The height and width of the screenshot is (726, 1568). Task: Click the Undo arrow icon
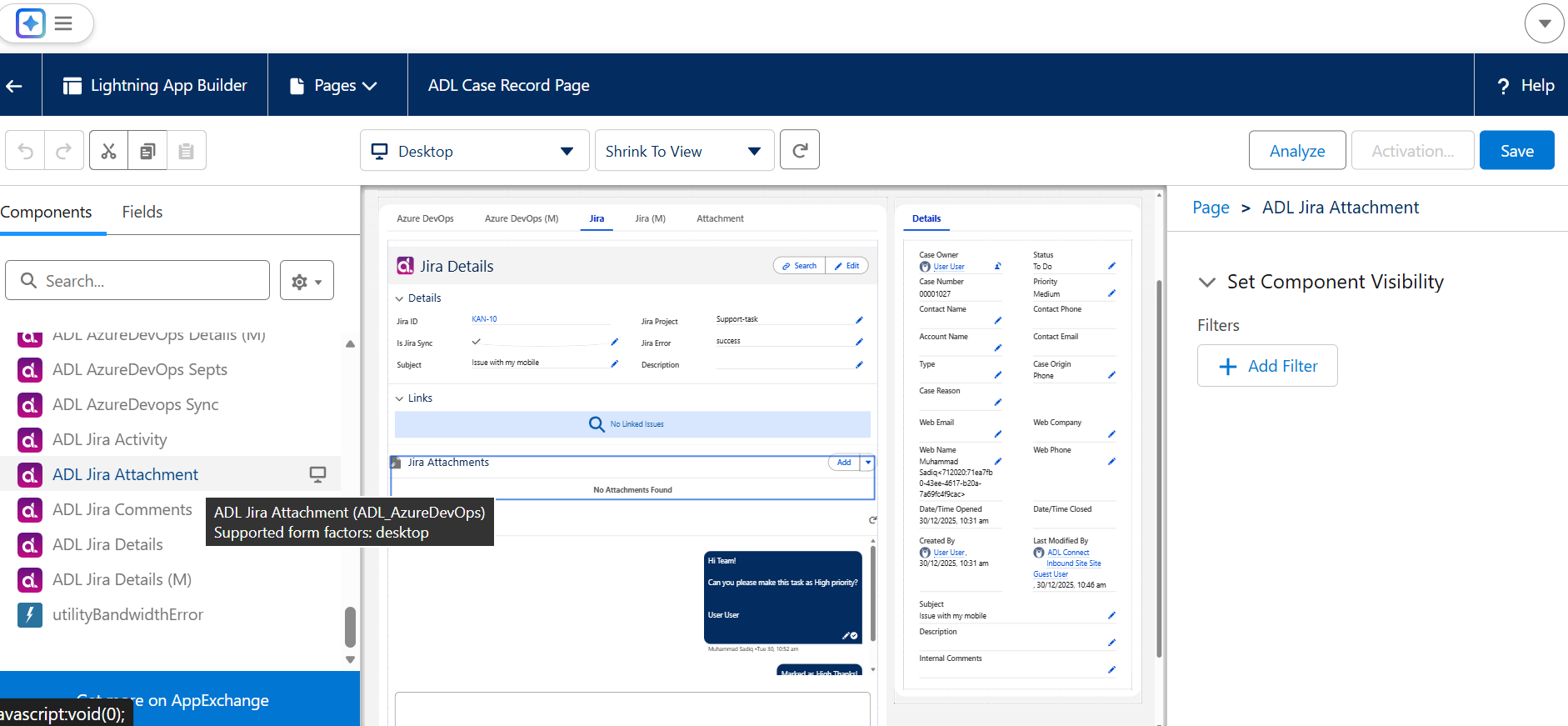[x=26, y=151]
